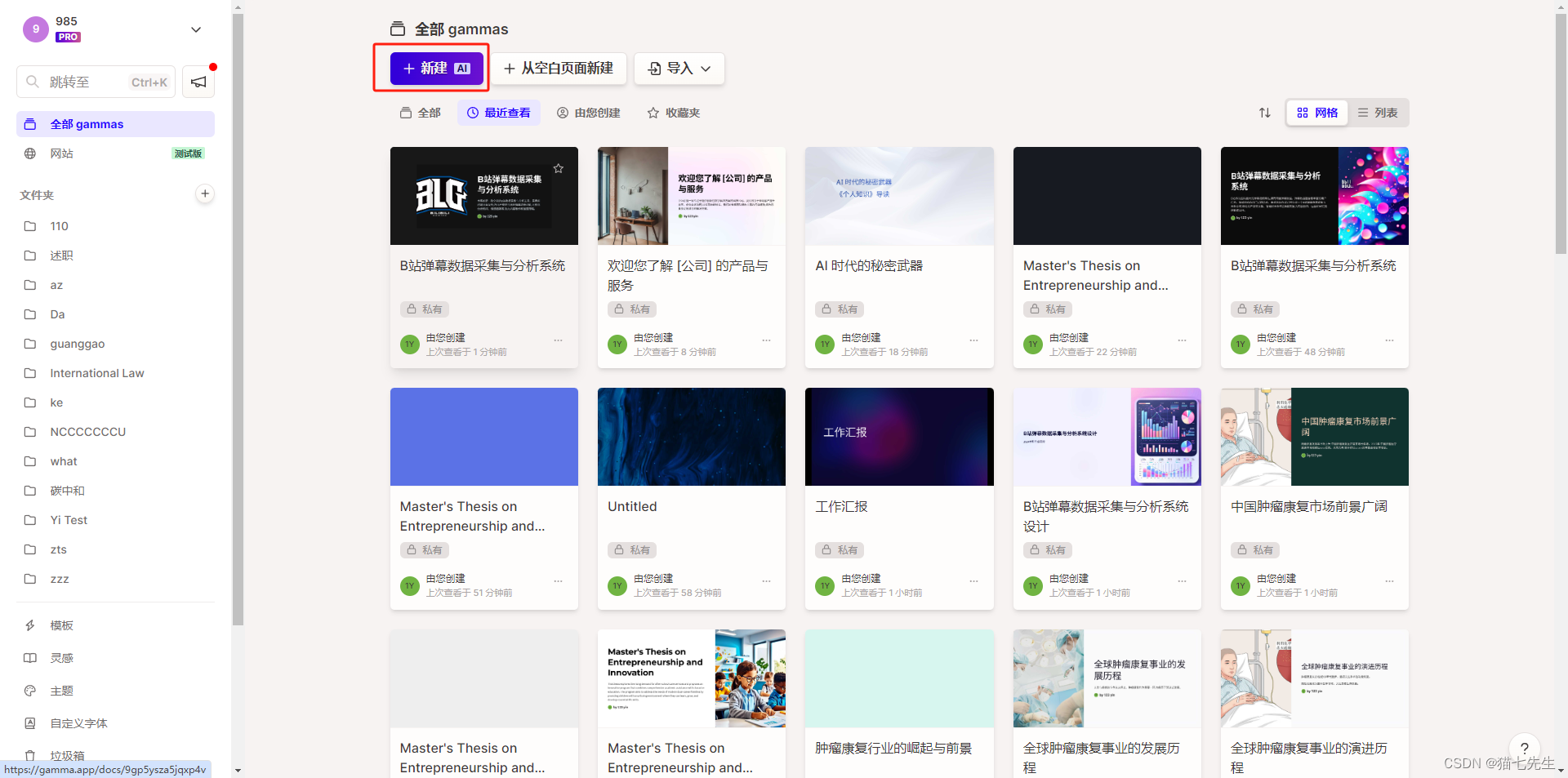Open more options on 中国肿瘤康复市场前景广阔 card
Viewport: 1568px width, 778px height.
(1389, 581)
